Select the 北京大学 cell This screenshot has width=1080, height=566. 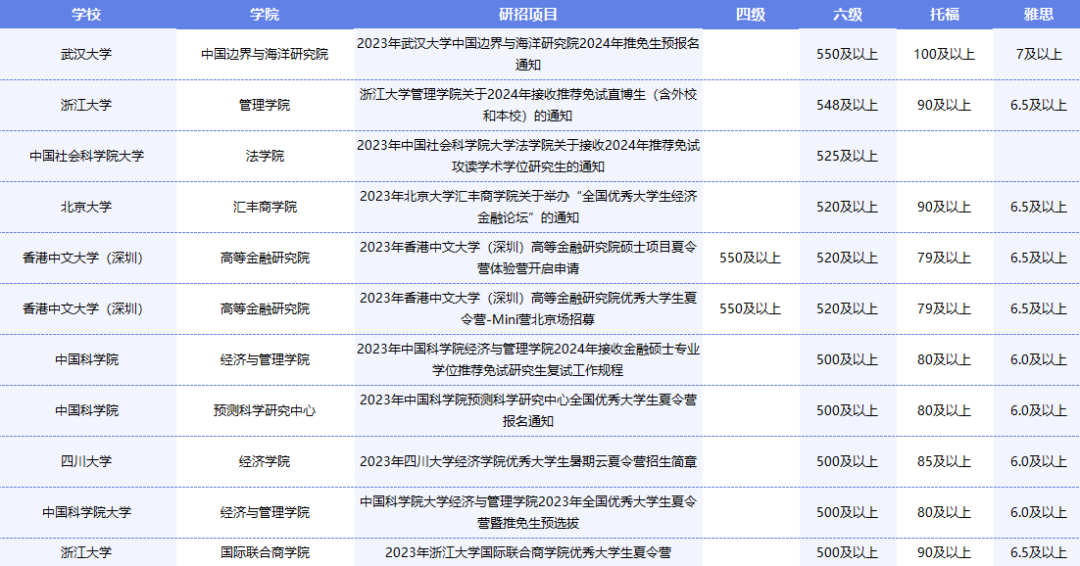(x=86, y=207)
